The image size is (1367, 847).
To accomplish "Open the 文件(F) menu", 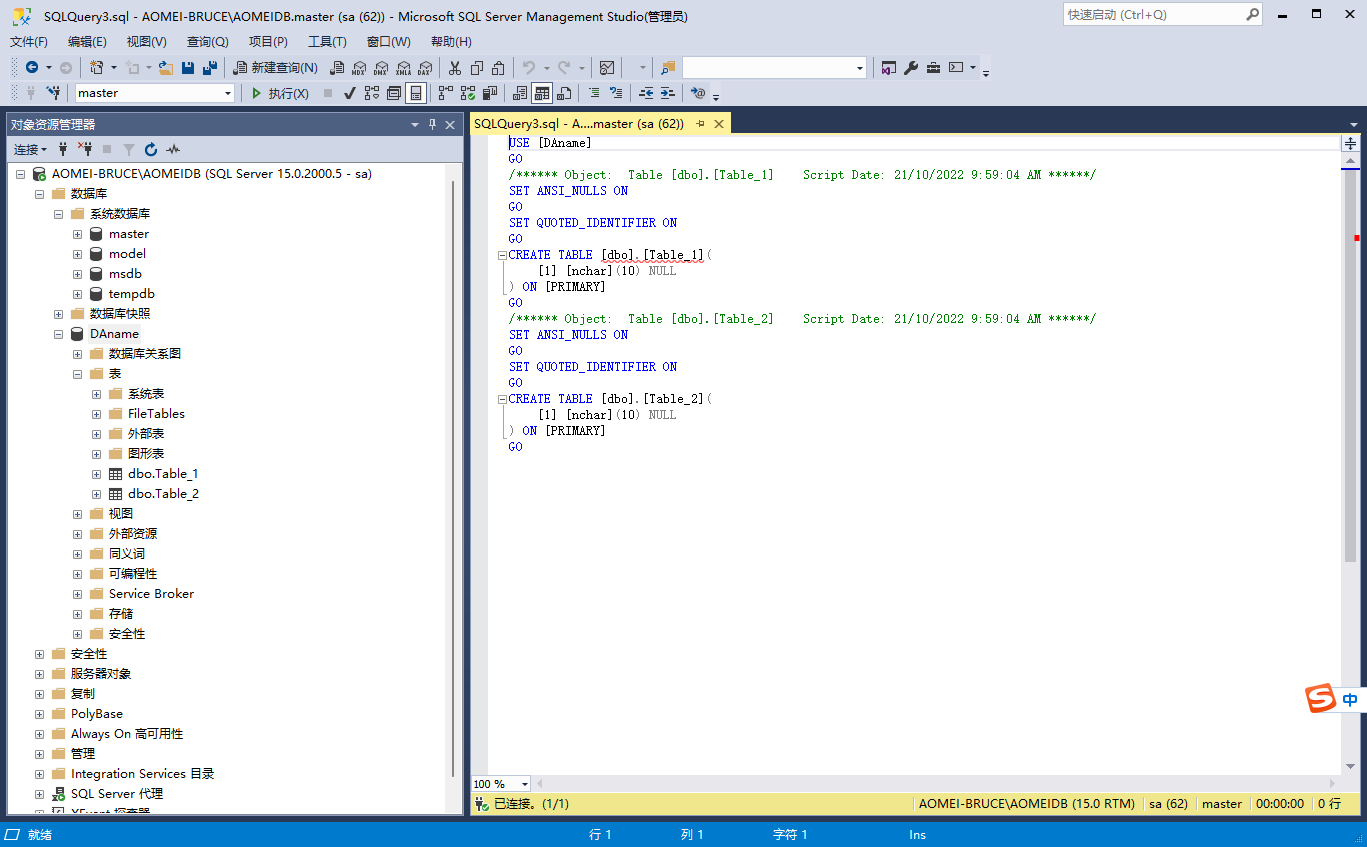I will 29,42.
